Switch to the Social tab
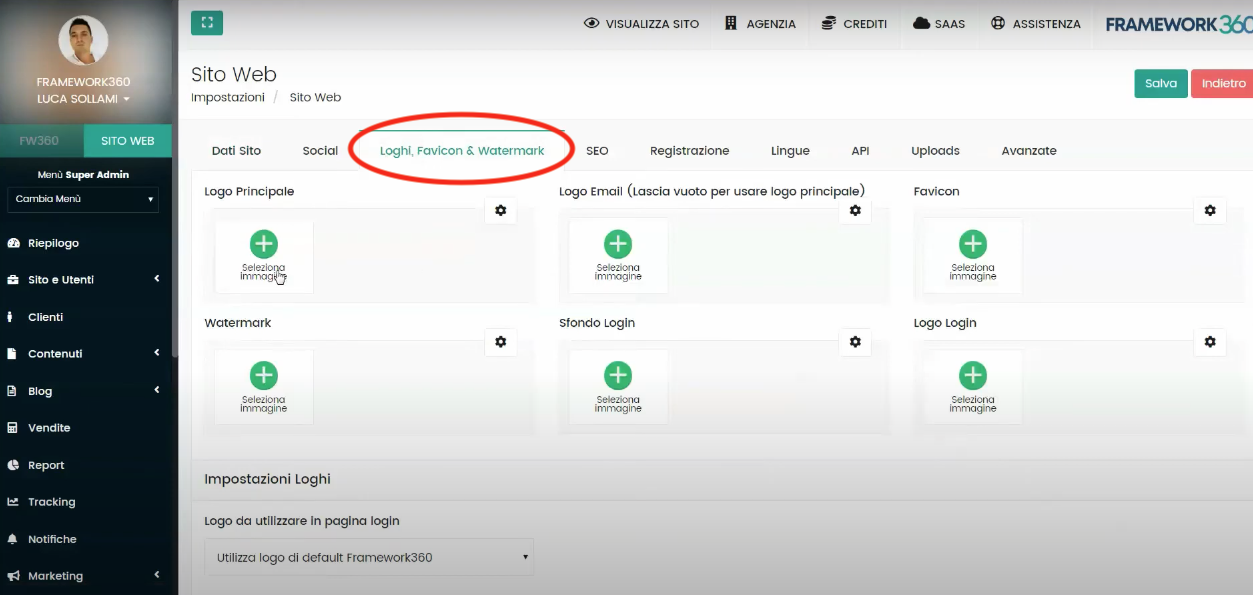1253x595 pixels. point(320,151)
